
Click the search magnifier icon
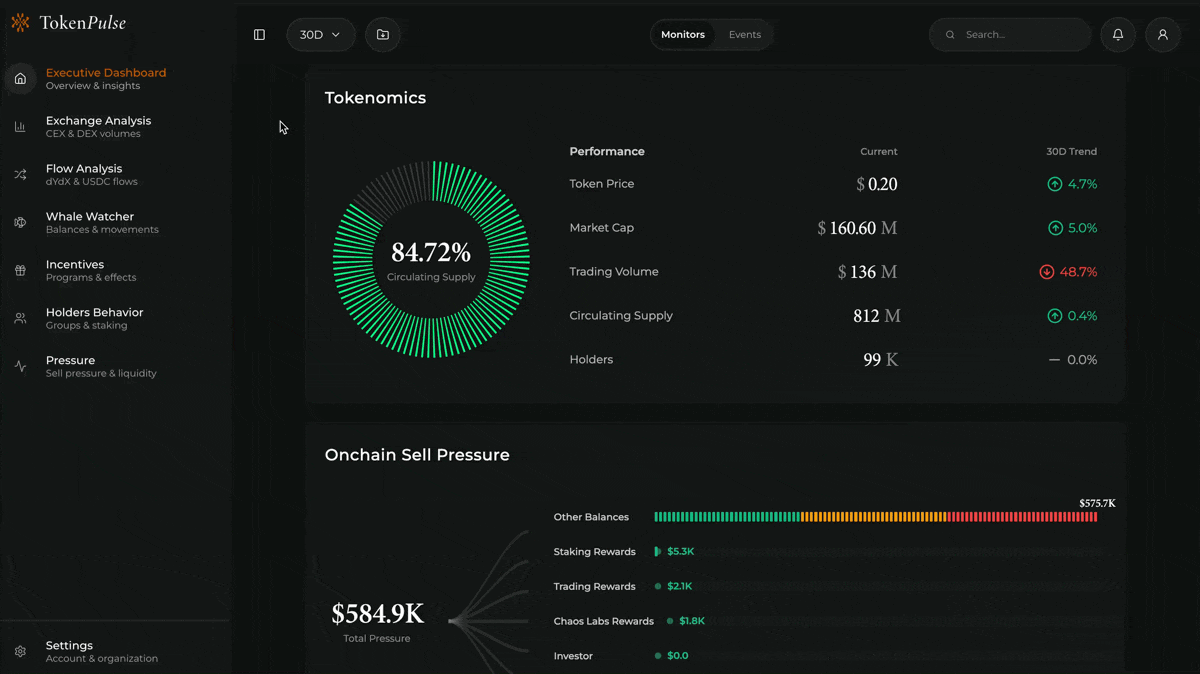coord(949,34)
